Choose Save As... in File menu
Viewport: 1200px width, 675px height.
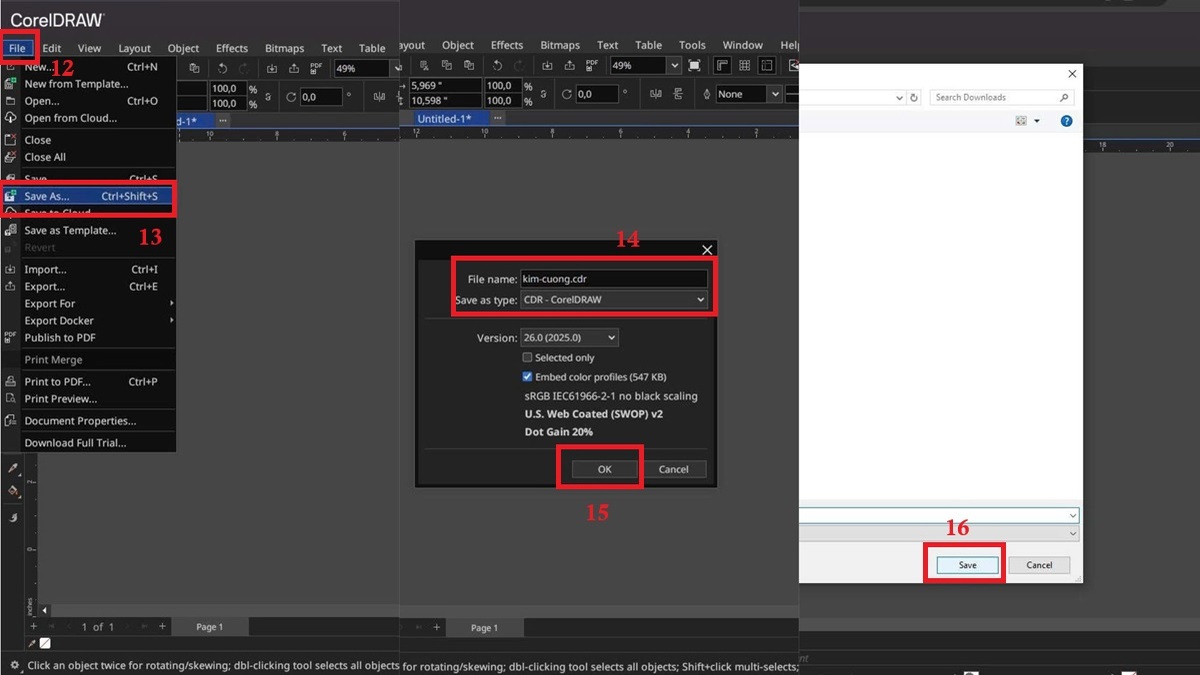click(90, 196)
